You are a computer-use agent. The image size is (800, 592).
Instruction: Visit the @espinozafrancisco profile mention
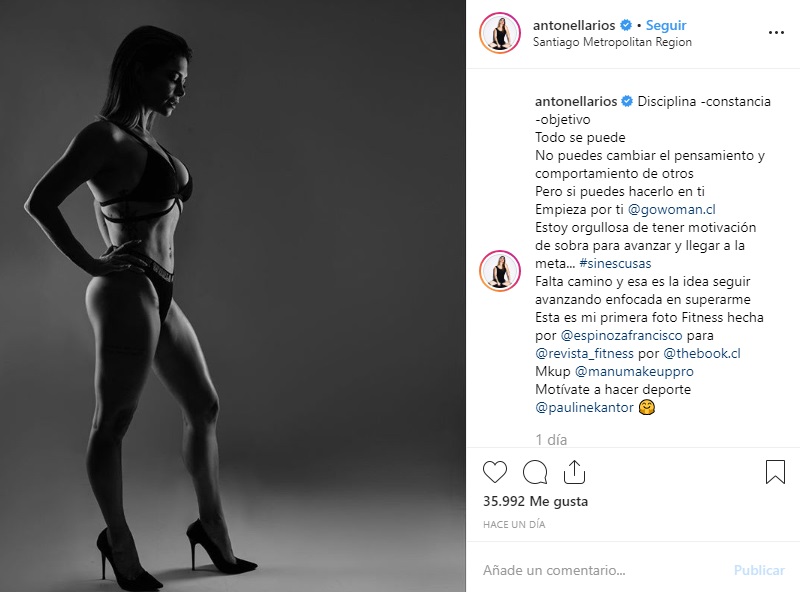621,335
